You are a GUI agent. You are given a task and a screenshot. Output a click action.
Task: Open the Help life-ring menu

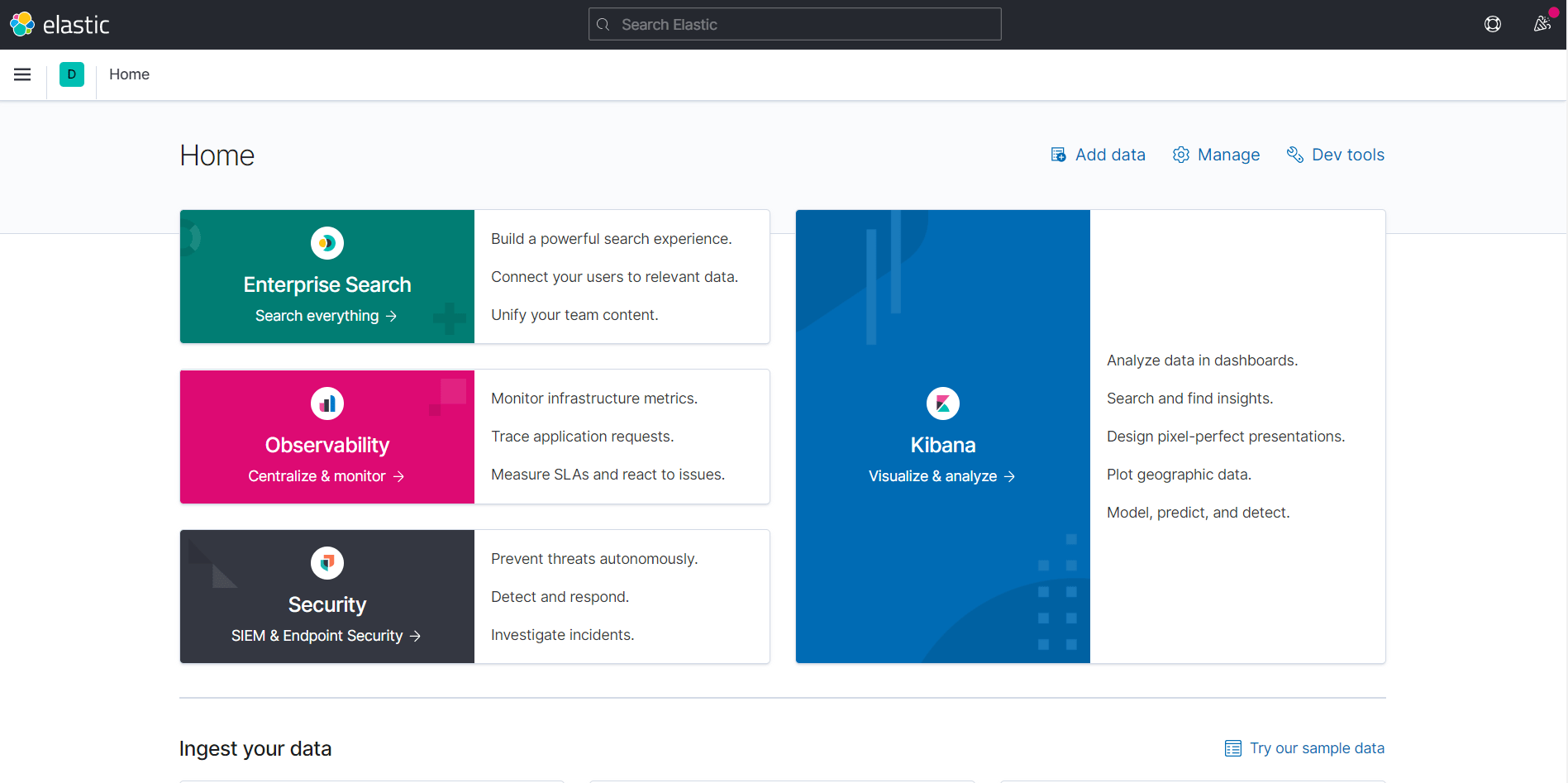pyautogui.click(x=1493, y=24)
